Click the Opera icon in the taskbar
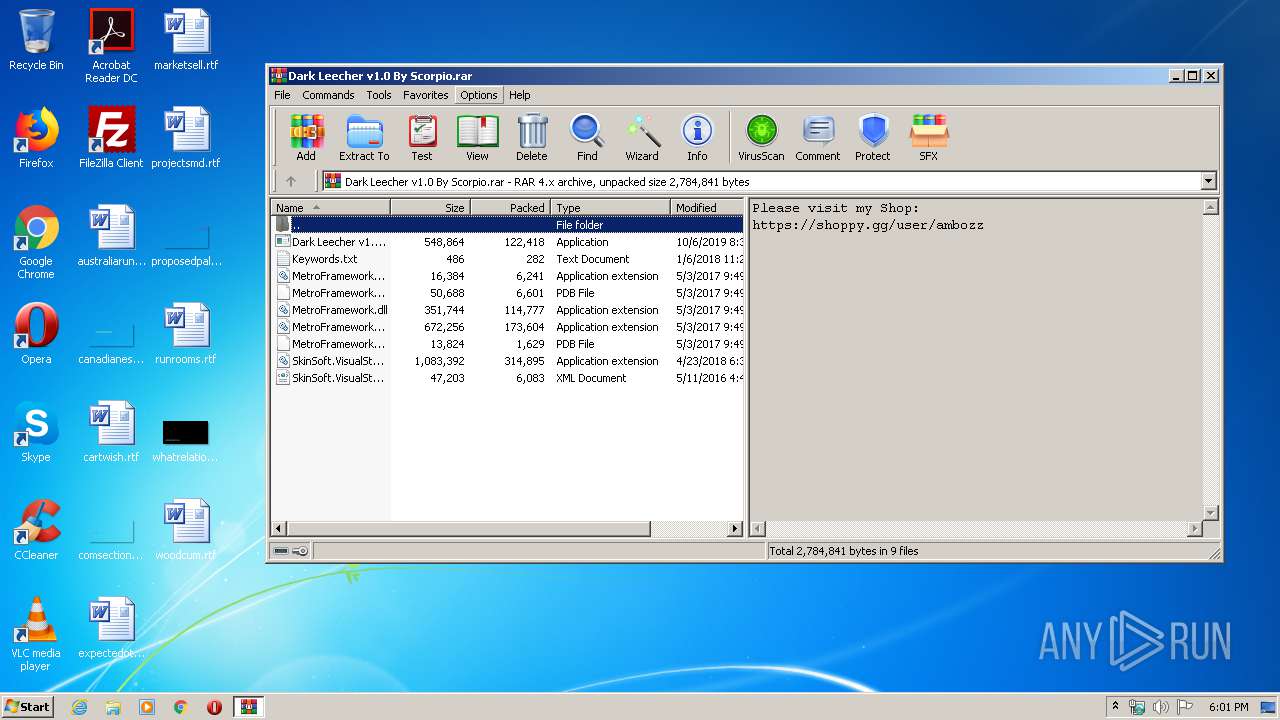Screen dimensions: 1280x720 [x=214, y=707]
